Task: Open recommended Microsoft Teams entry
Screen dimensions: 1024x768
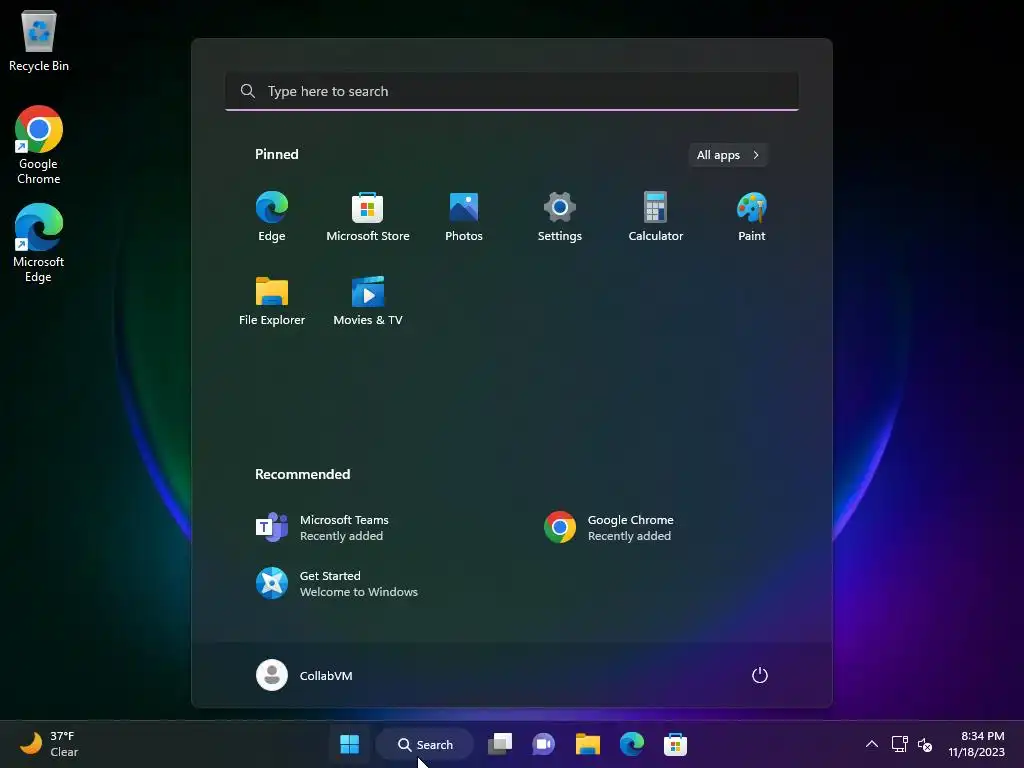Action: tap(322, 528)
